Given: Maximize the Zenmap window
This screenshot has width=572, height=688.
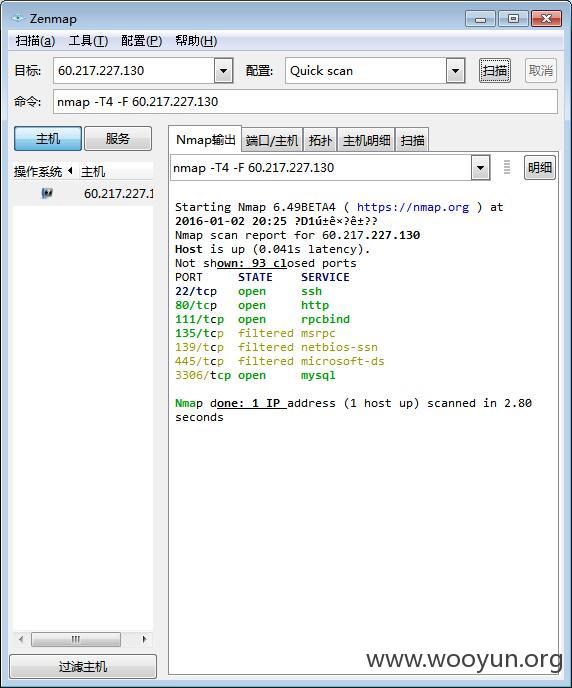Looking at the screenshot, I should coord(513,19).
